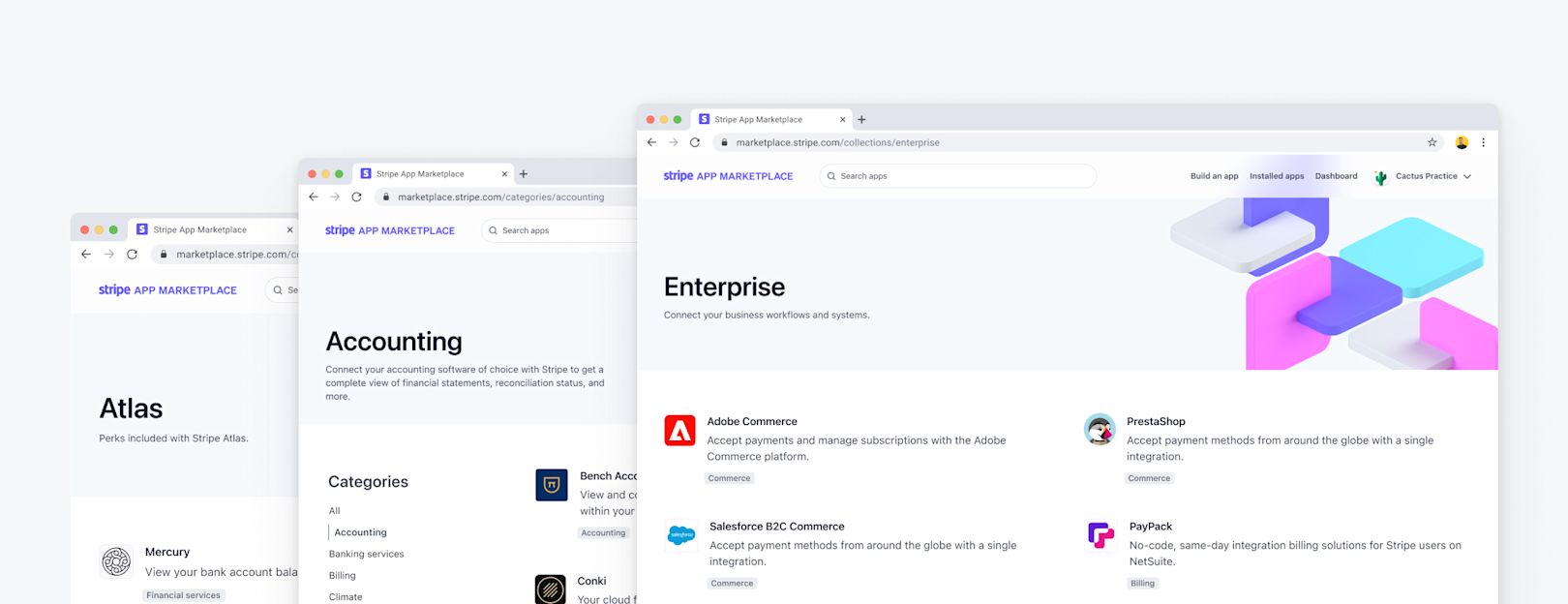The height and width of the screenshot is (604, 1568).
Task: Click the Billing tag under PayPack
Action: (1142, 584)
